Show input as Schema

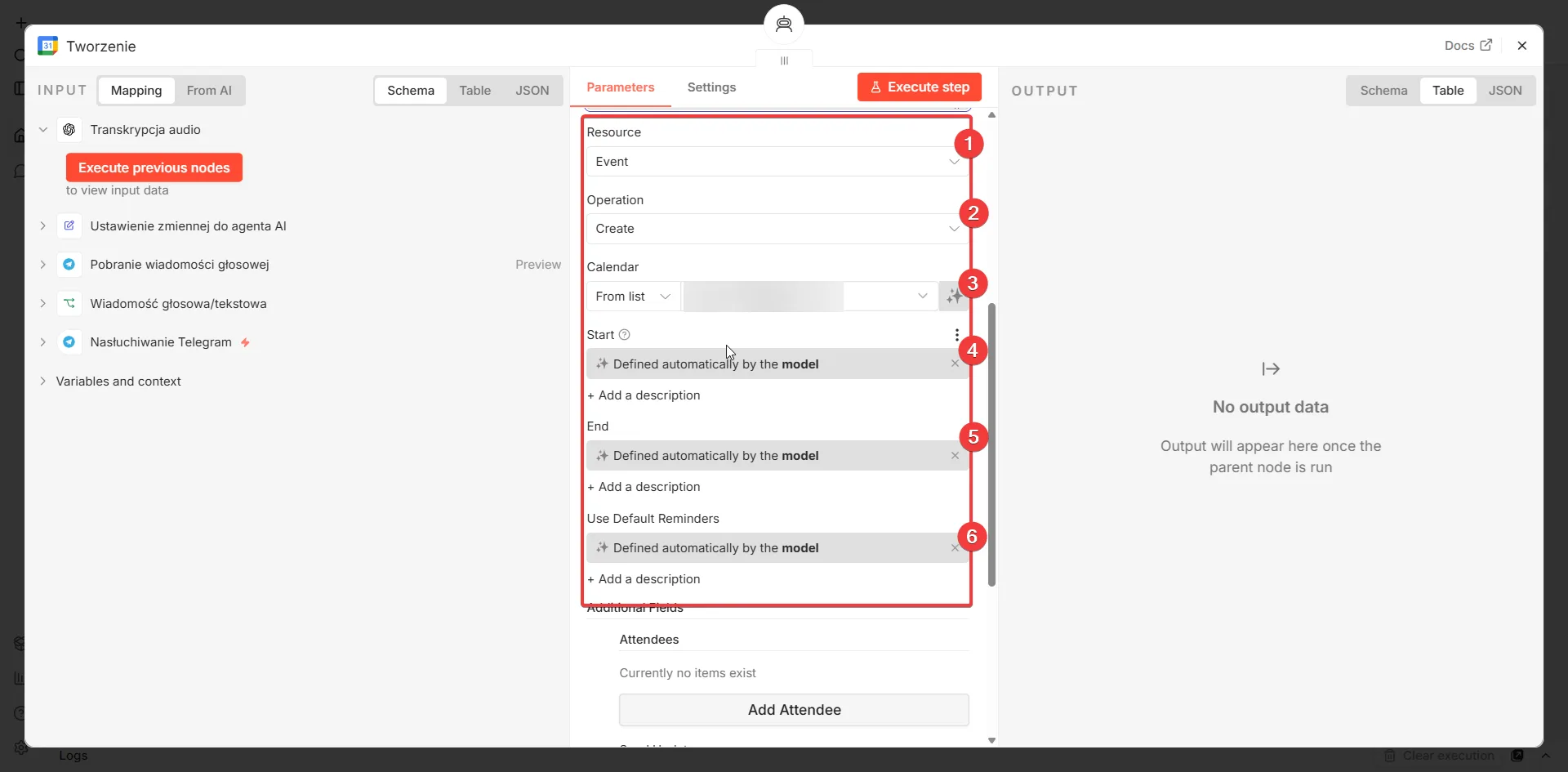[411, 91]
